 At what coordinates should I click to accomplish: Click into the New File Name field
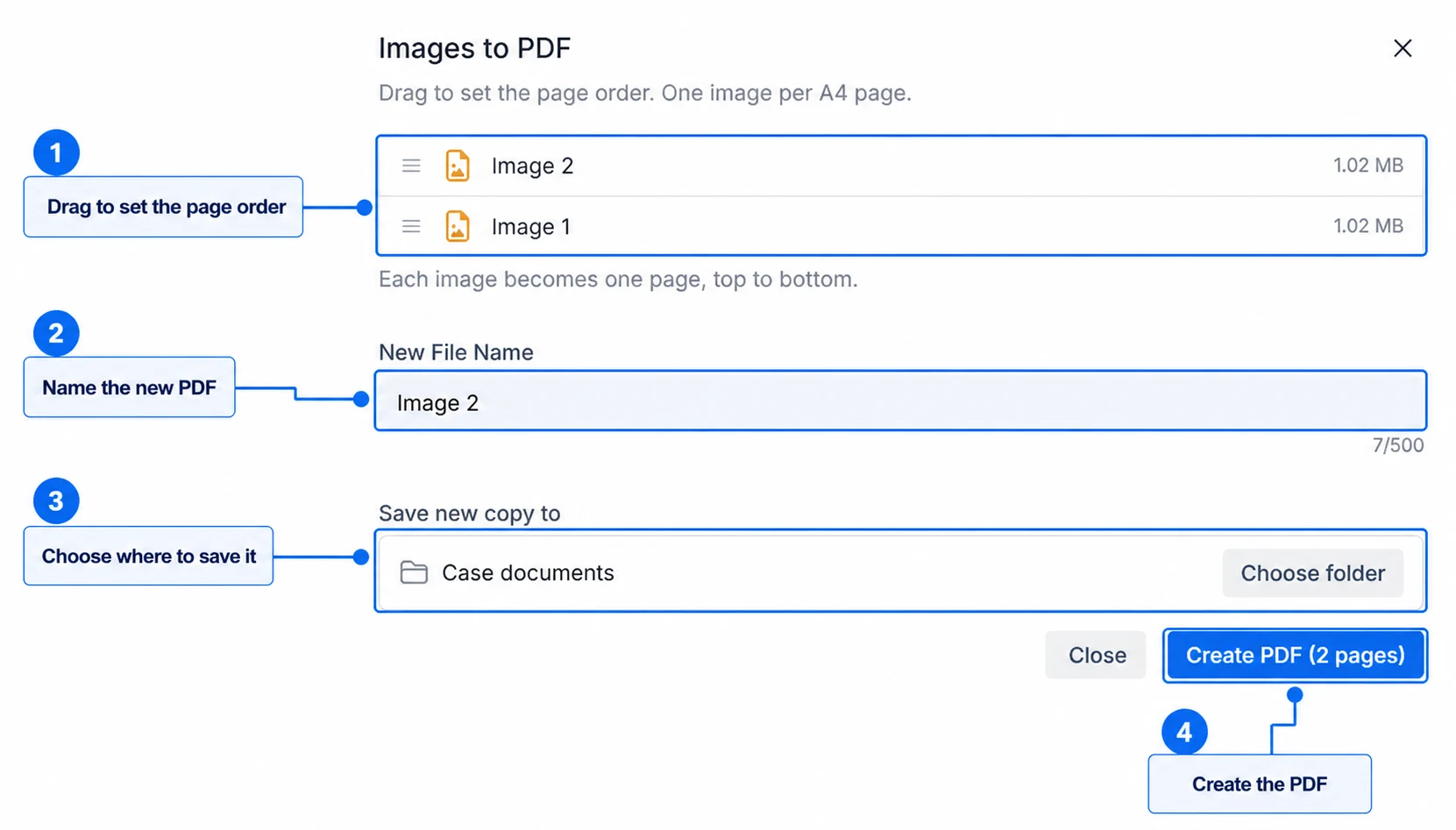[x=900, y=401]
